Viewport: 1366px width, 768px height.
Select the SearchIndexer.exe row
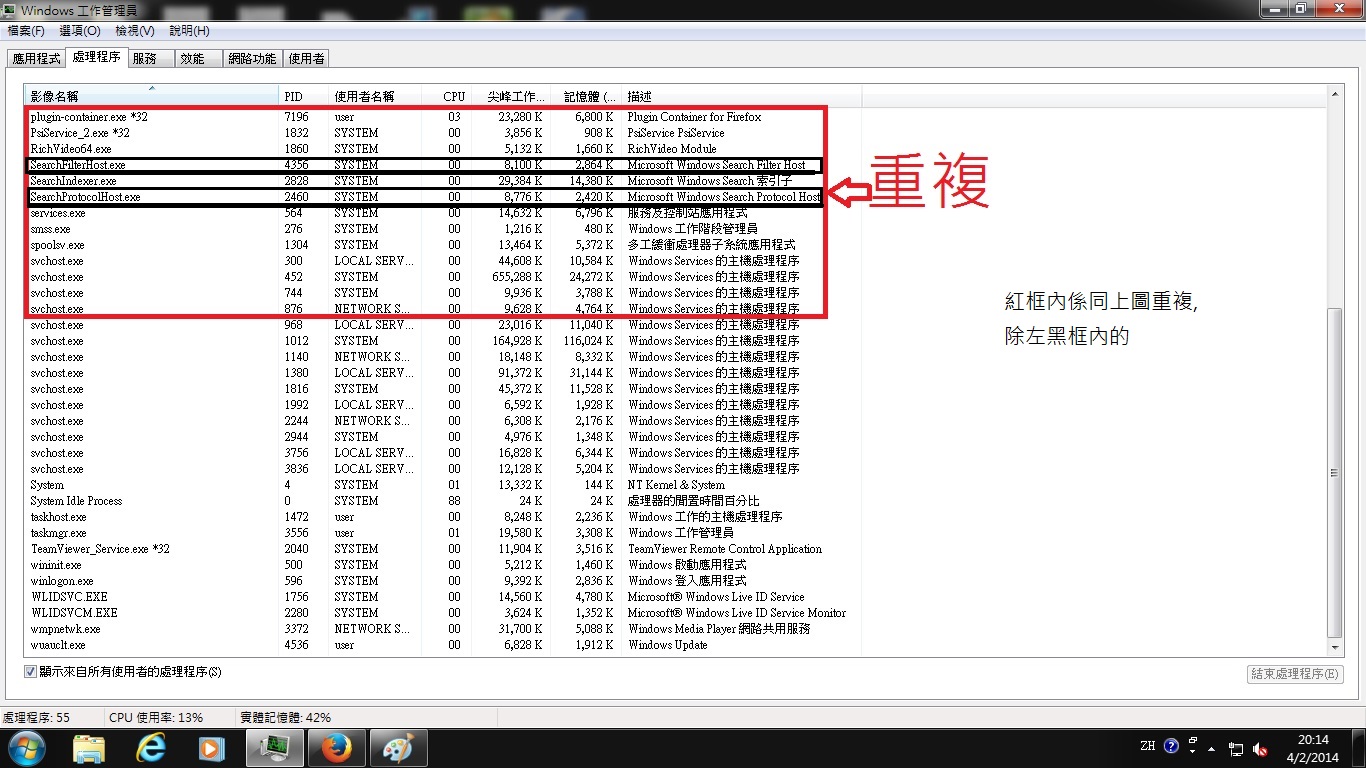(x=443, y=181)
